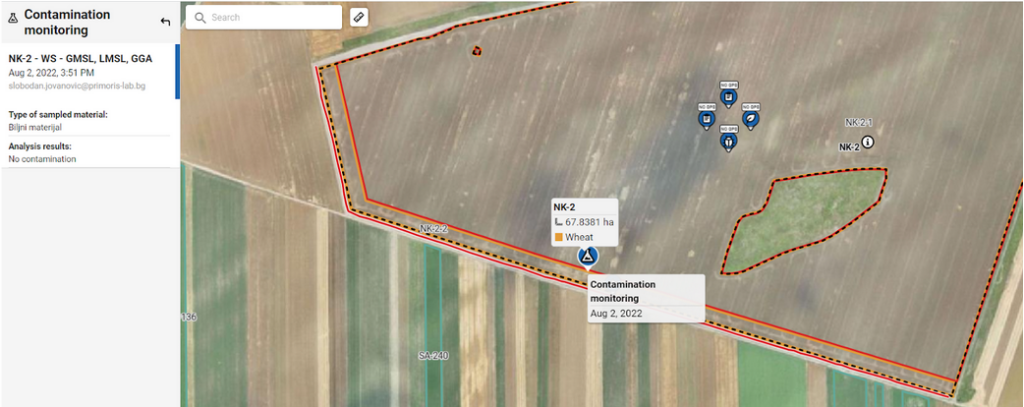
Task: Select the leaf map marker
Action: tap(751, 118)
